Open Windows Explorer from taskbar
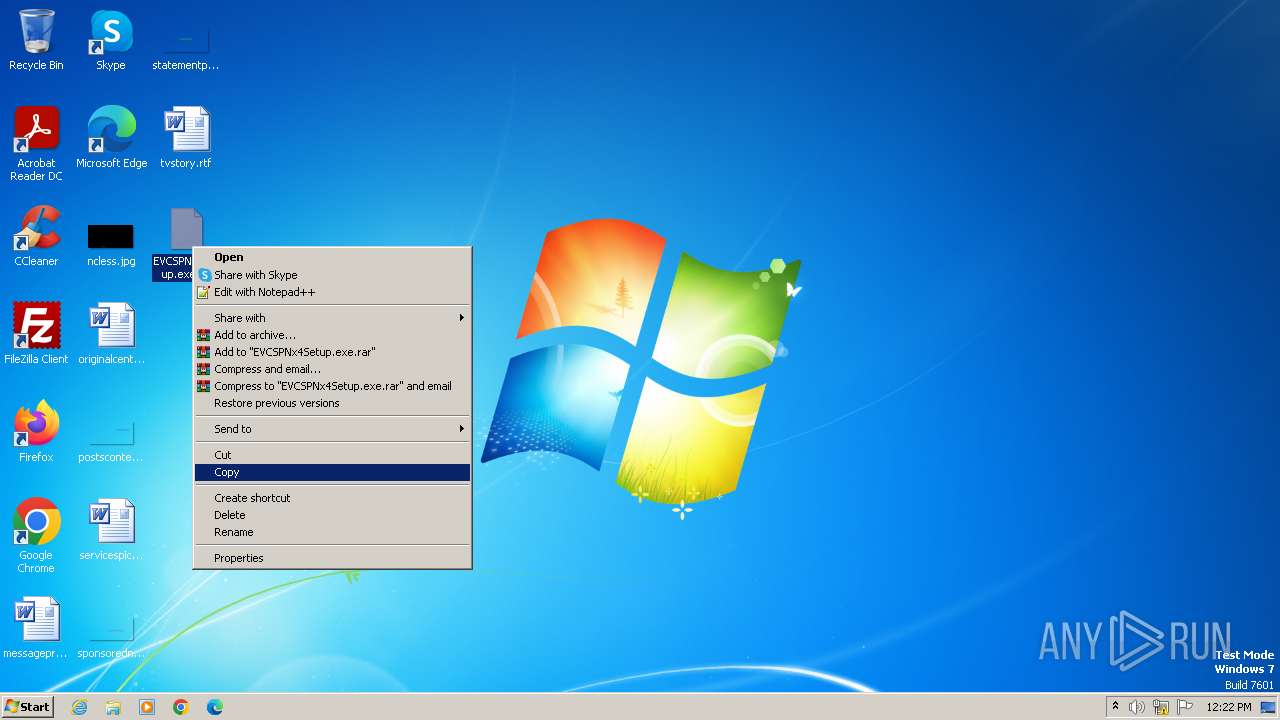Image resolution: width=1280 pixels, height=720 pixels. (x=113, y=707)
